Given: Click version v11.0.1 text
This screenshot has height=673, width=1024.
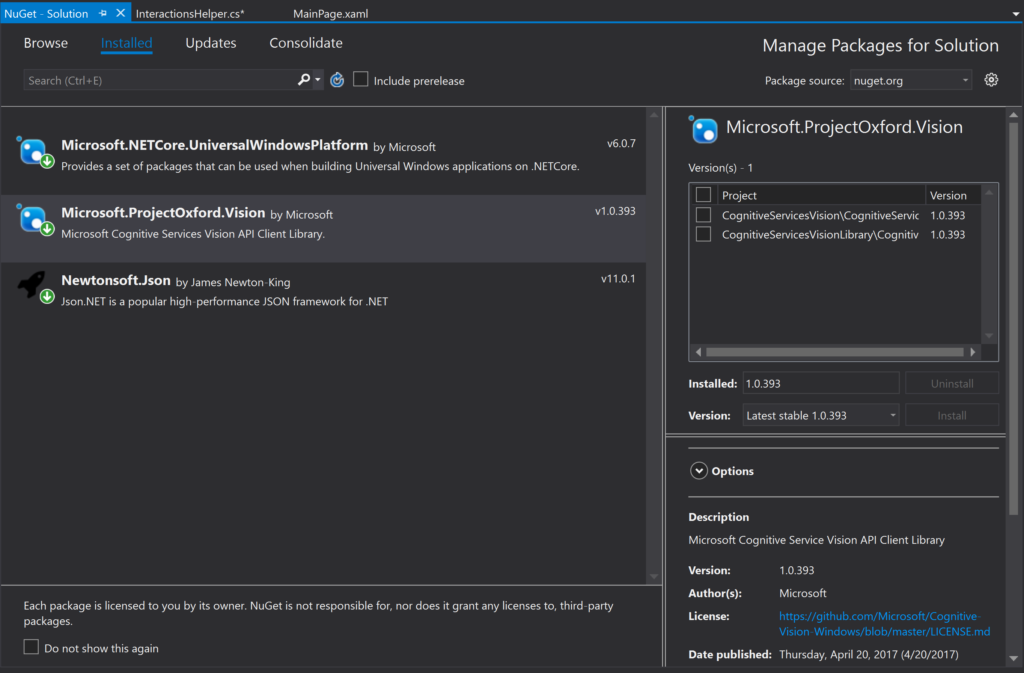Looking at the screenshot, I should click(x=618, y=279).
